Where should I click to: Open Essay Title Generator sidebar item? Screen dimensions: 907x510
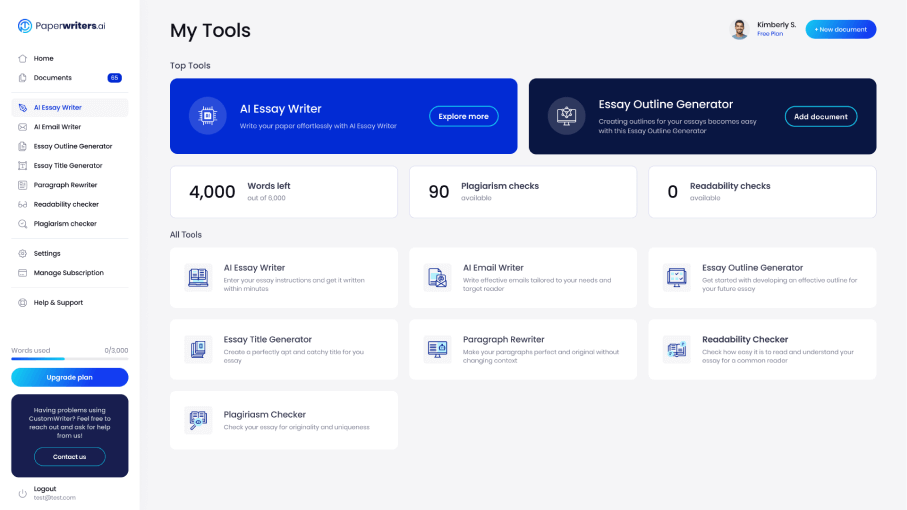click(x=69, y=165)
